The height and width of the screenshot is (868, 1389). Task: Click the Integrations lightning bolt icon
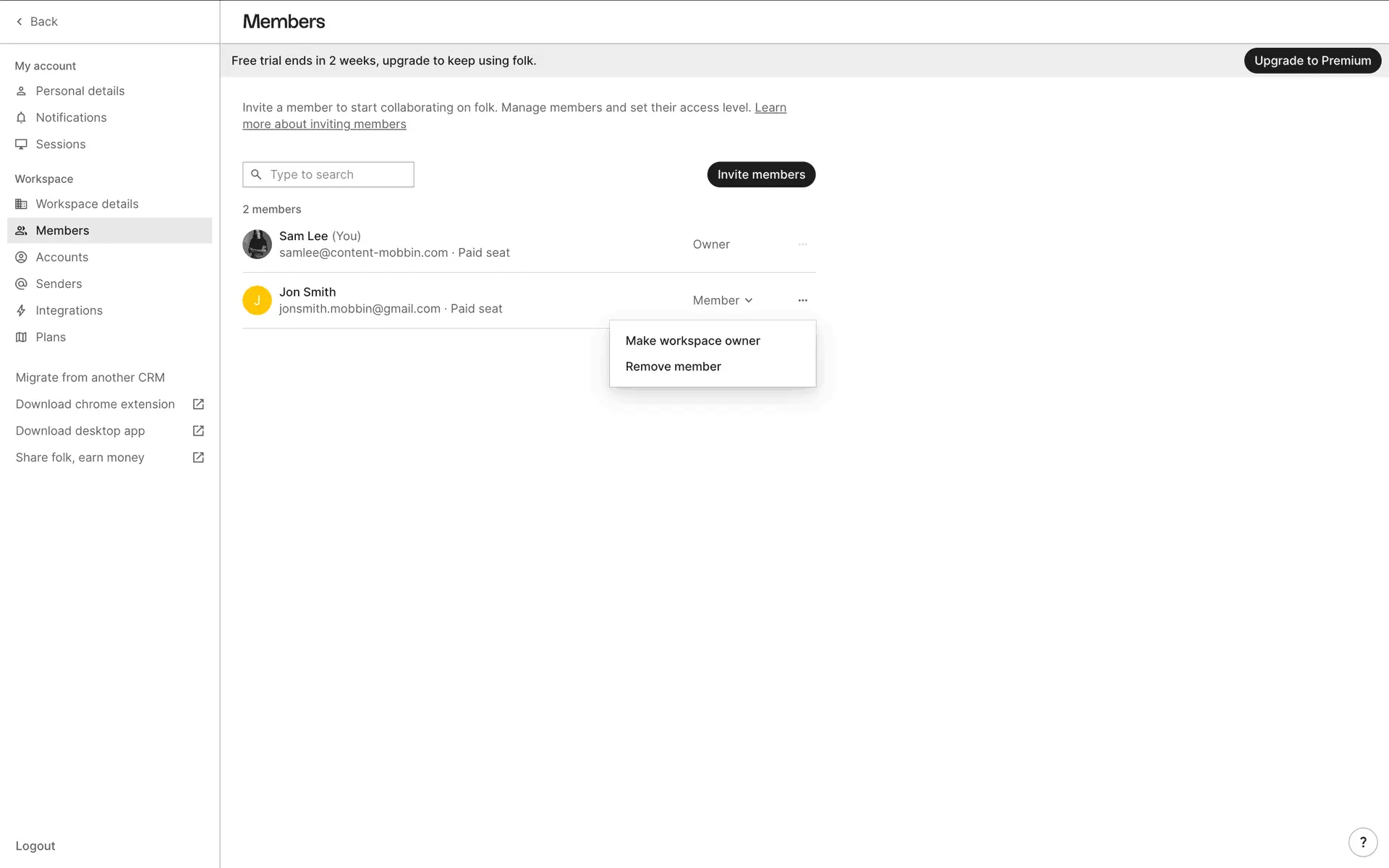click(x=21, y=310)
